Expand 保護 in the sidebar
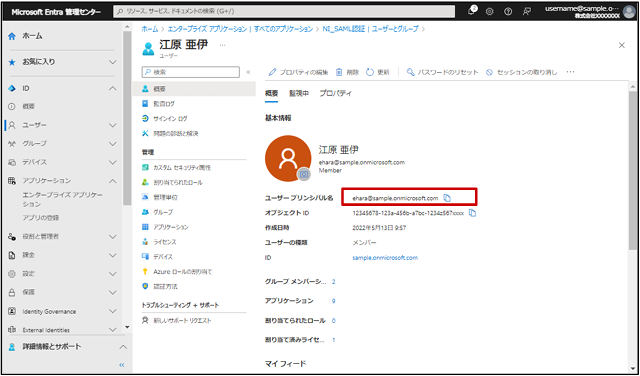Screen dimensions: 640x376 coord(113,293)
